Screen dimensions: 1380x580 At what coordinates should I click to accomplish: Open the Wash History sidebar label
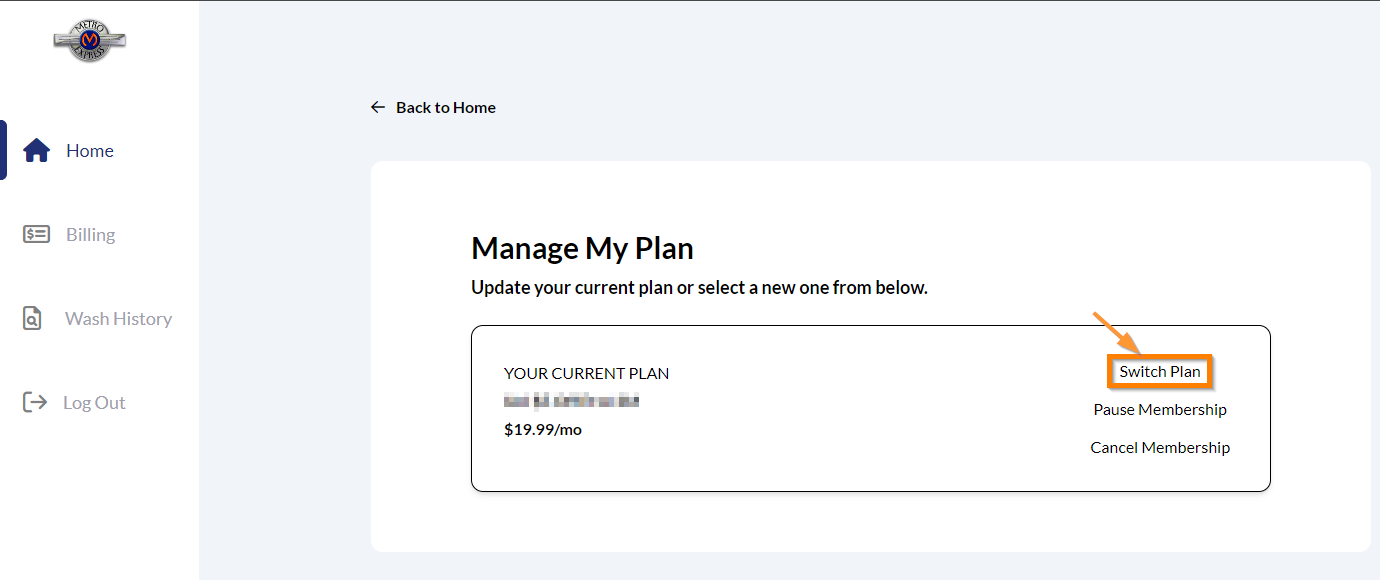(x=119, y=319)
